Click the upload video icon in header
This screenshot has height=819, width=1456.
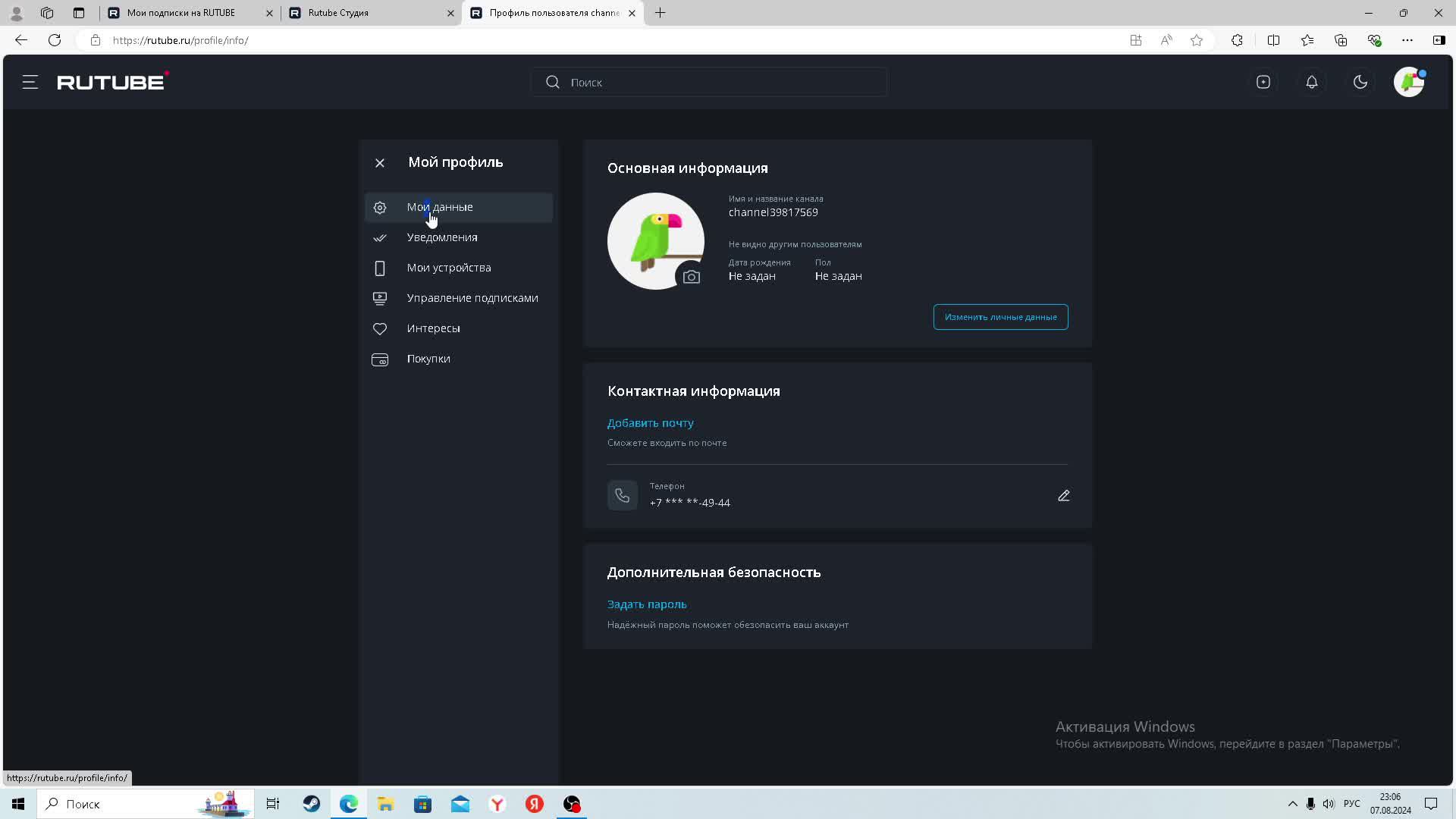pyautogui.click(x=1263, y=83)
